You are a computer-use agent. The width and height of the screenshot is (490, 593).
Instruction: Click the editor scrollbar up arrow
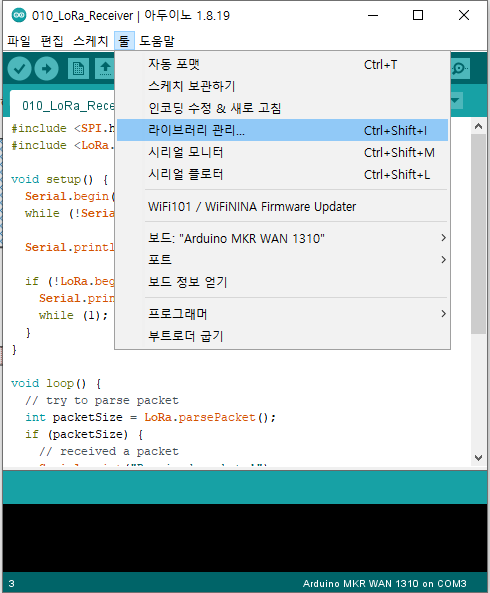pos(478,126)
